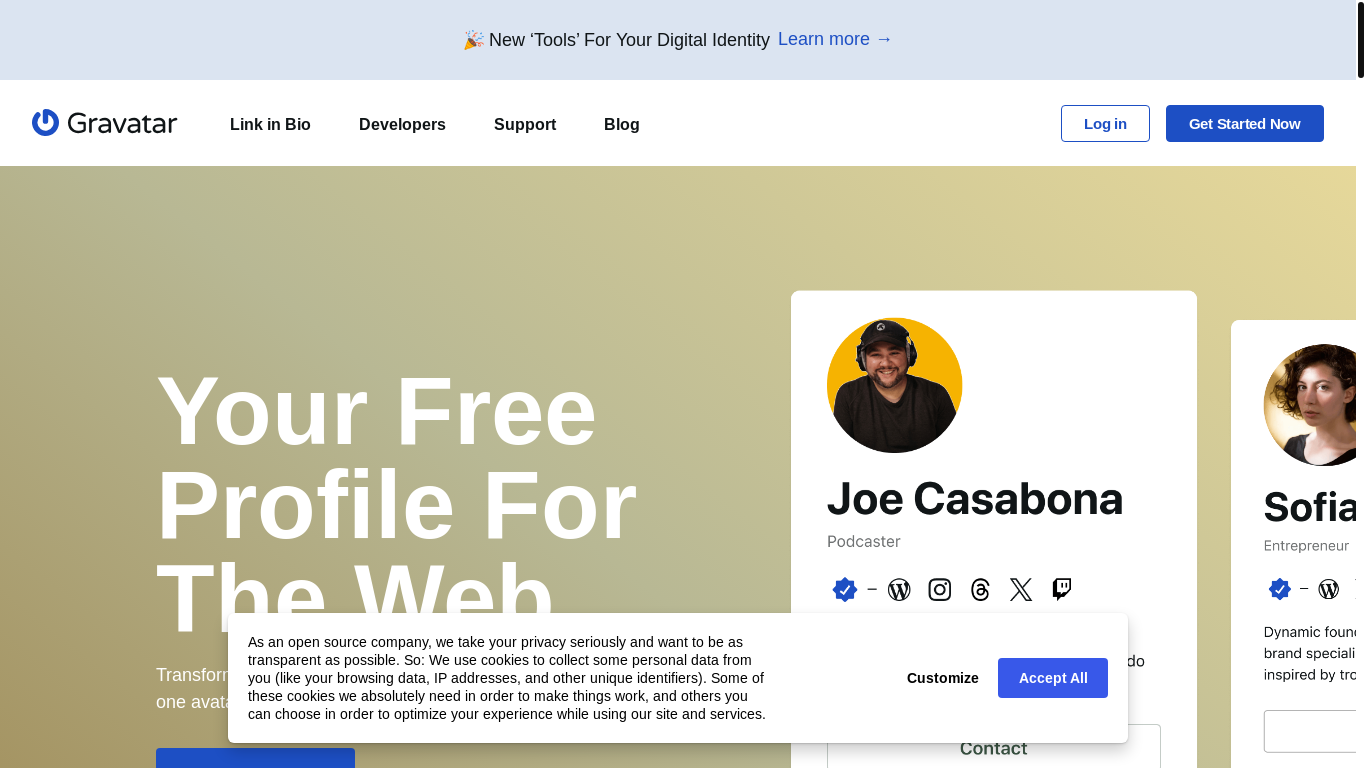The image size is (1366, 768).
Task: Click Sofia's avatar photo
Action: point(1310,405)
